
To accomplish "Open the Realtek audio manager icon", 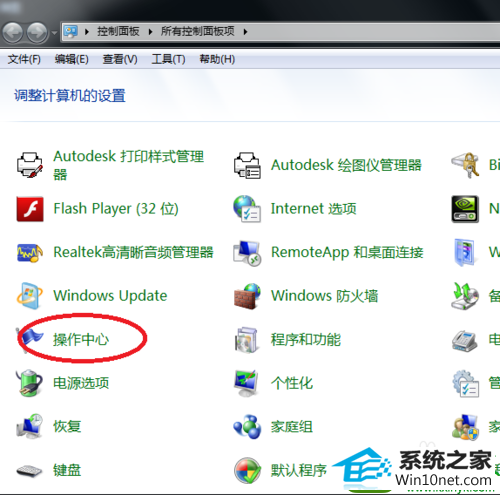I will point(30,253).
